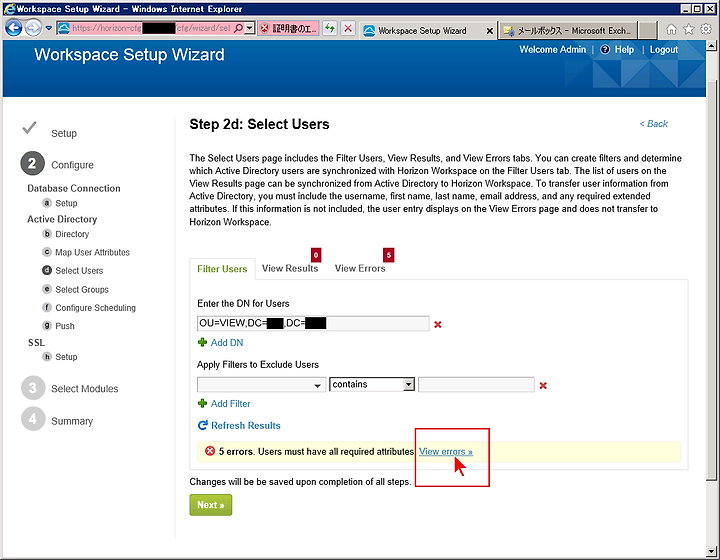Screen dimensions: 720x560
Task: Open Database Connection Setup step a
Action: pos(60,203)
